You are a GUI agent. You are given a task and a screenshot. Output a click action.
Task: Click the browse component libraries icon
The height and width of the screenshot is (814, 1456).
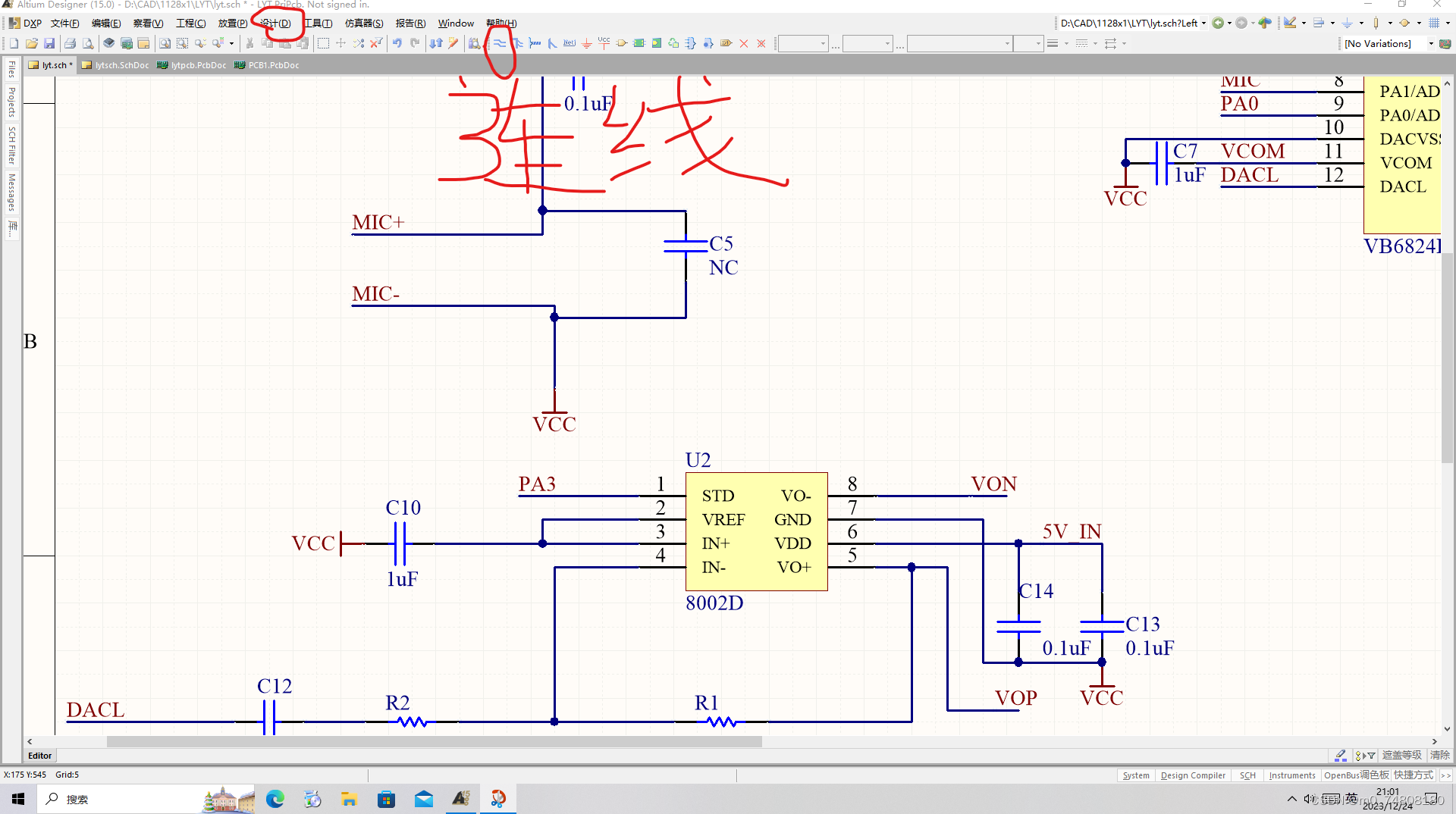474,43
